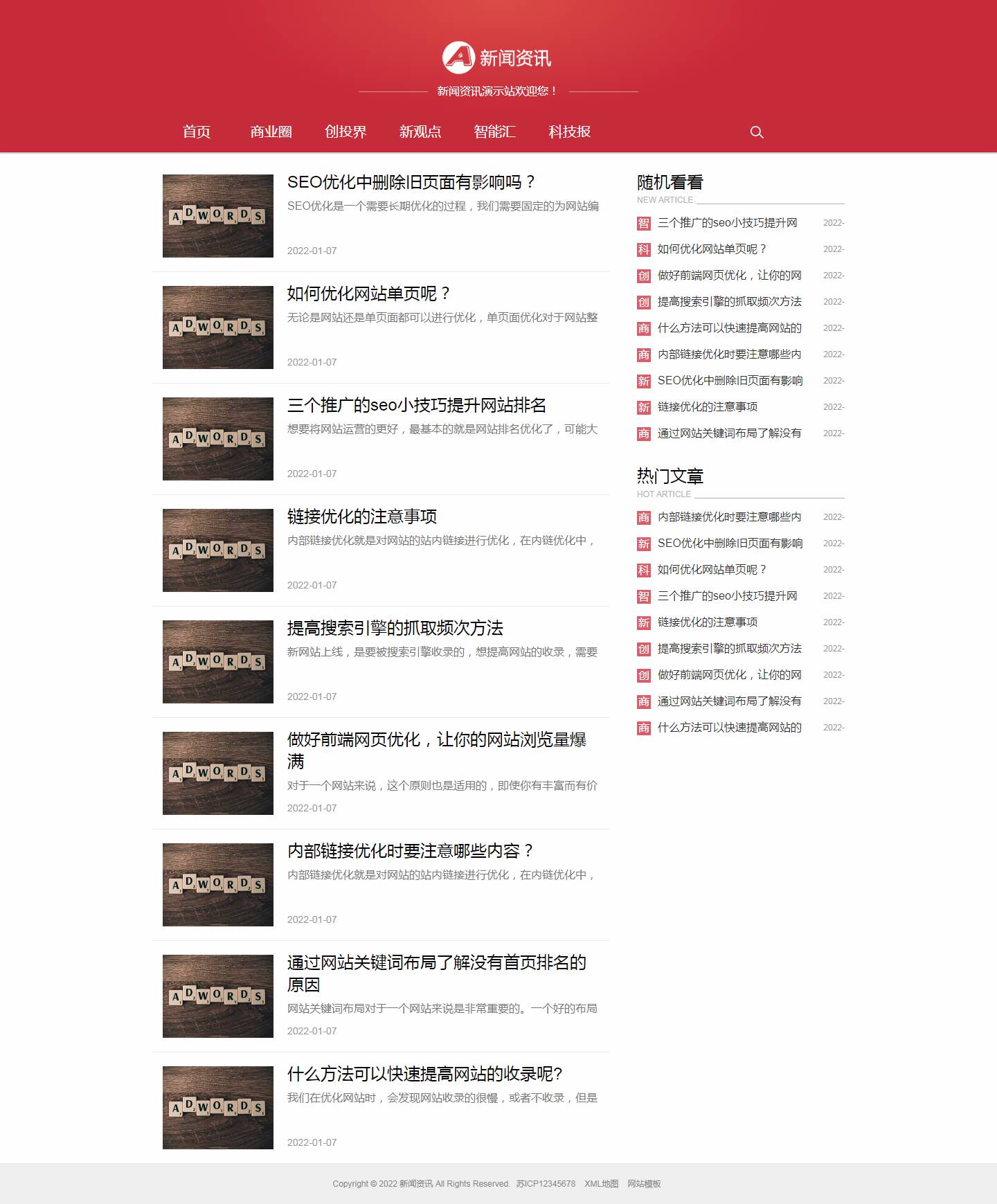997x1204 pixels.
Task: Open main article 链接优化的注意事项
Action: [362, 516]
